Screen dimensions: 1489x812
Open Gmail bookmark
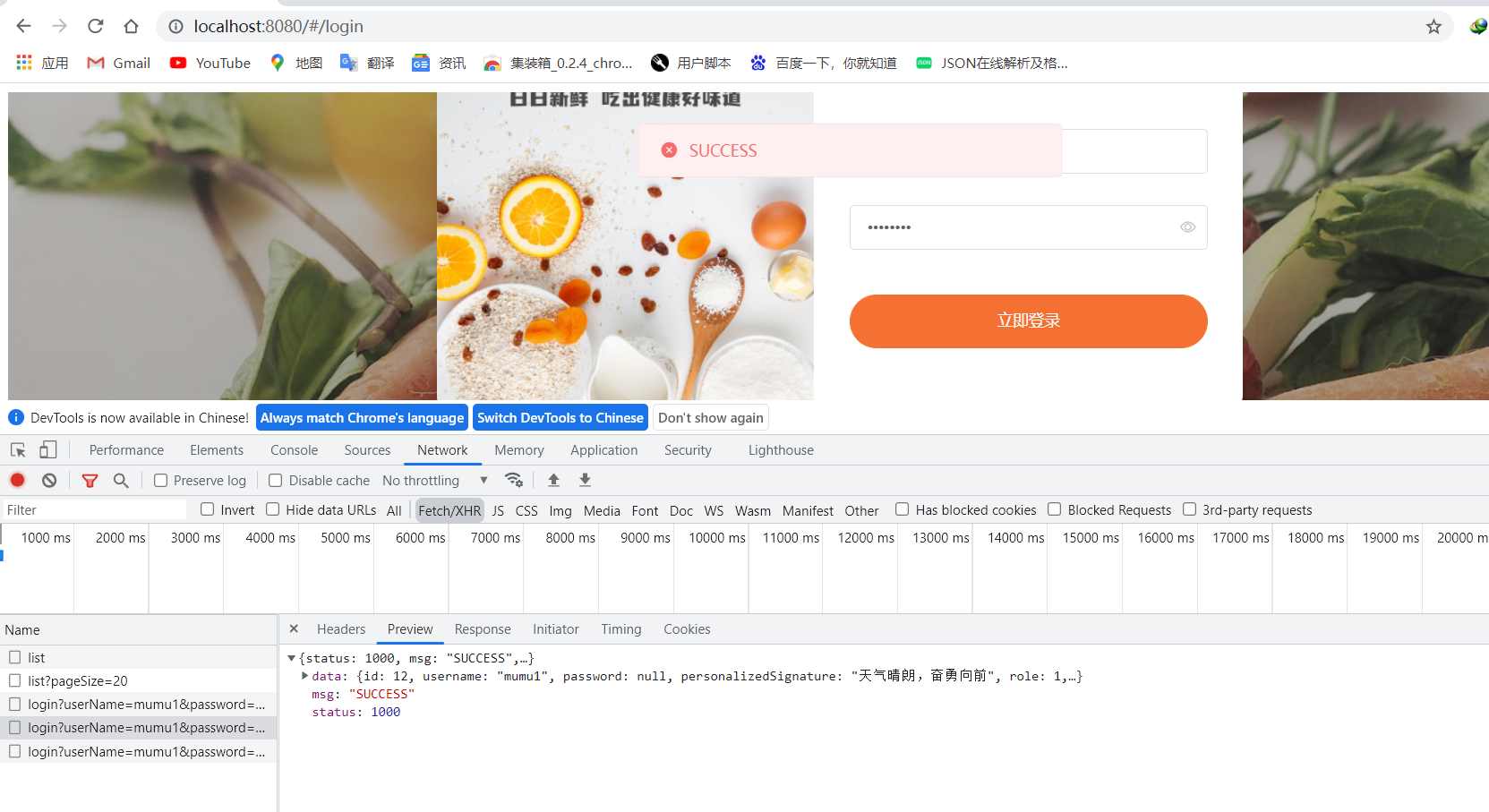(x=118, y=63)
